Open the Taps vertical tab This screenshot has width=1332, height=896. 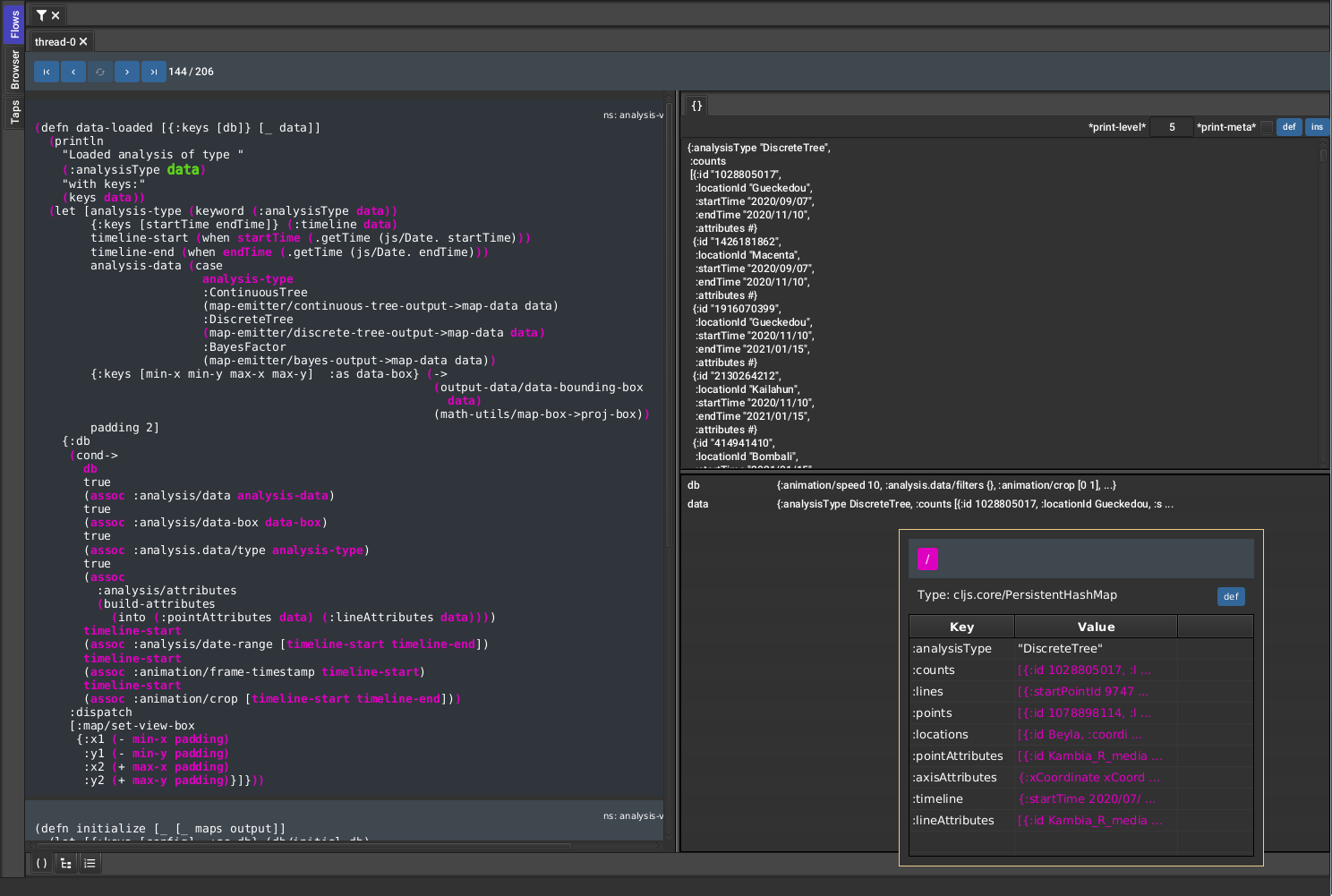pyautogui.click(x=14, y=112)
